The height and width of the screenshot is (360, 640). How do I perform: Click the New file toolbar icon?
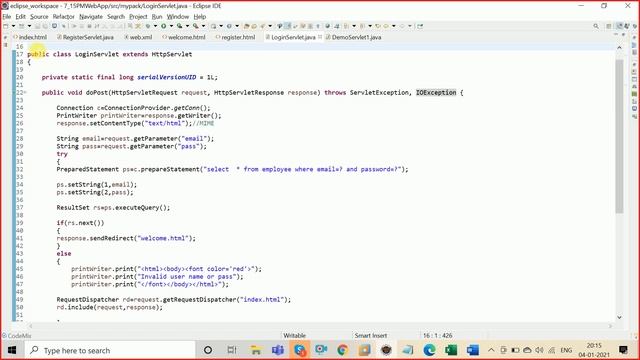[6, 26]
